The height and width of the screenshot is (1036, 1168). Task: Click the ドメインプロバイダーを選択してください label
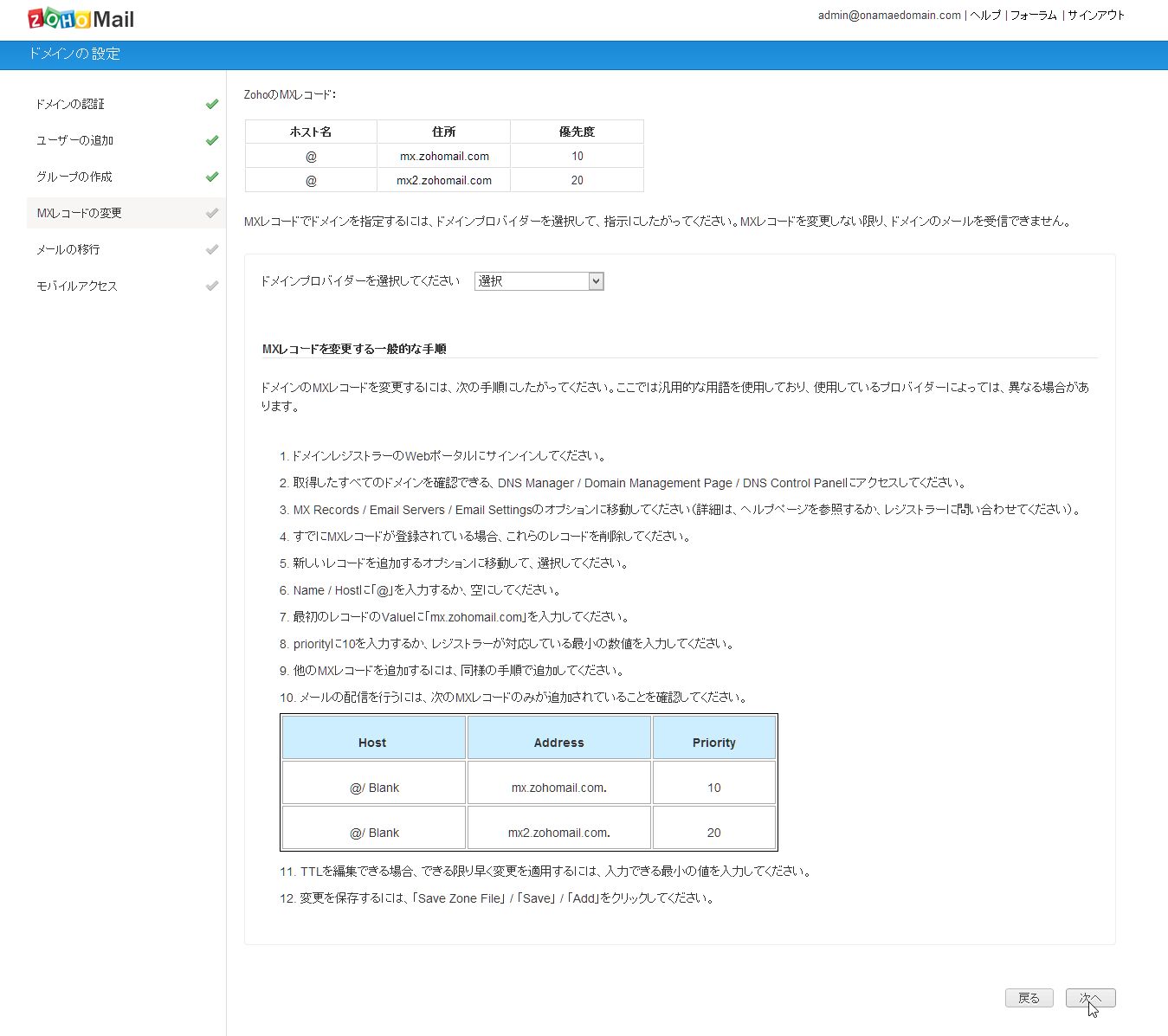tap(360, 281)
